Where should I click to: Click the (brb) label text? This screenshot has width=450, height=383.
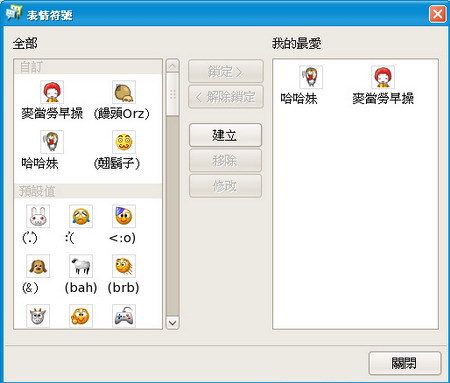(123, 287)
